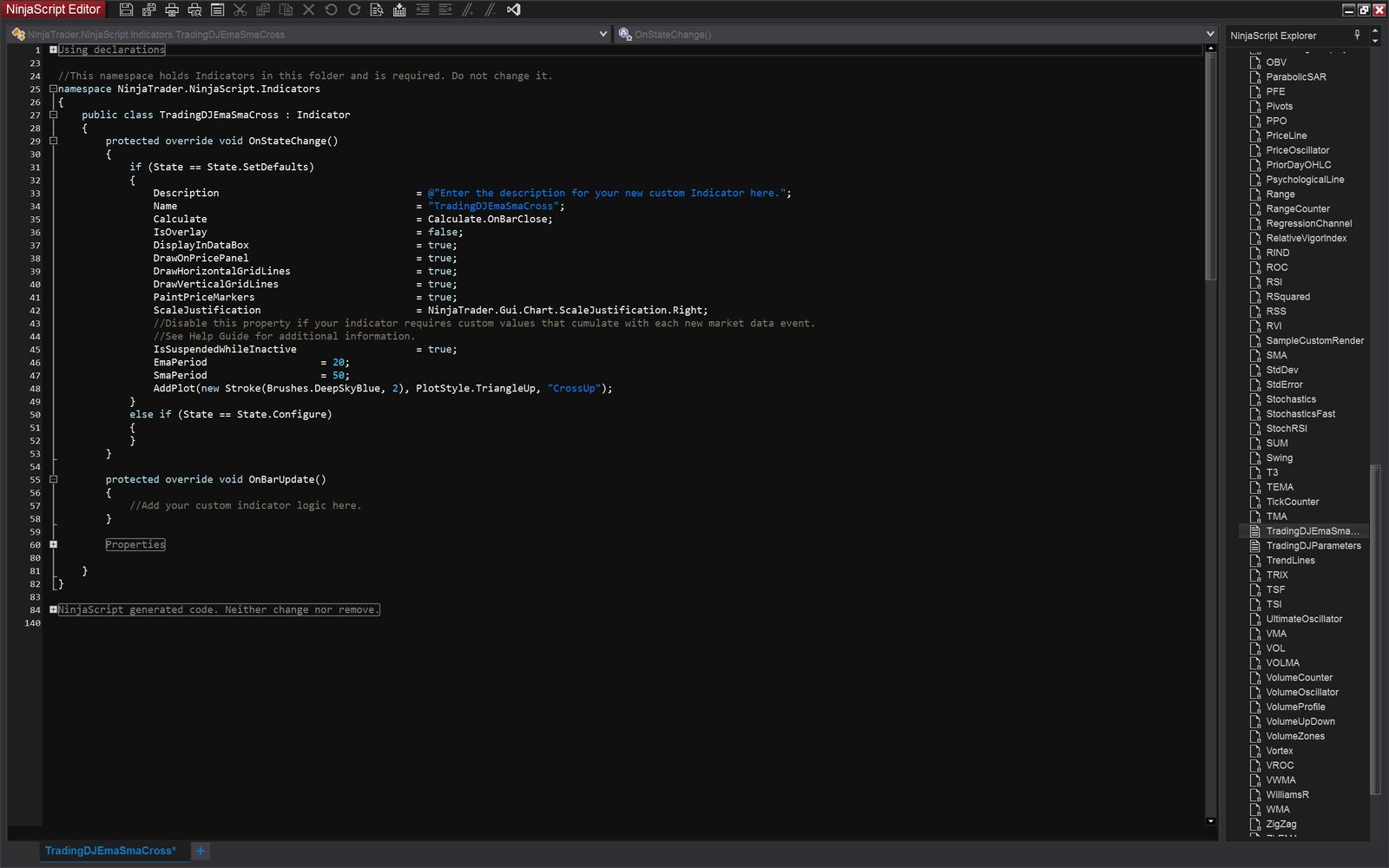Save the current NinjaScript file
Screen dimensions: 1389x868
[126, 10]
